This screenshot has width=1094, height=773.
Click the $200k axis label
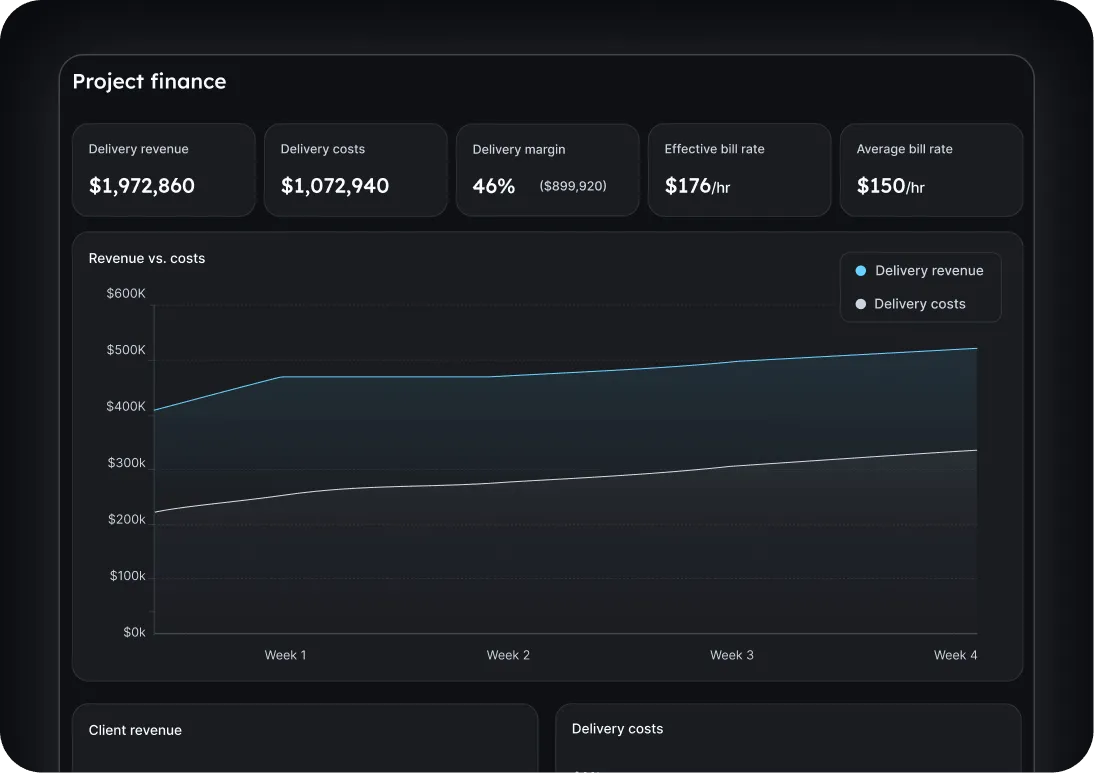(127, 519)
